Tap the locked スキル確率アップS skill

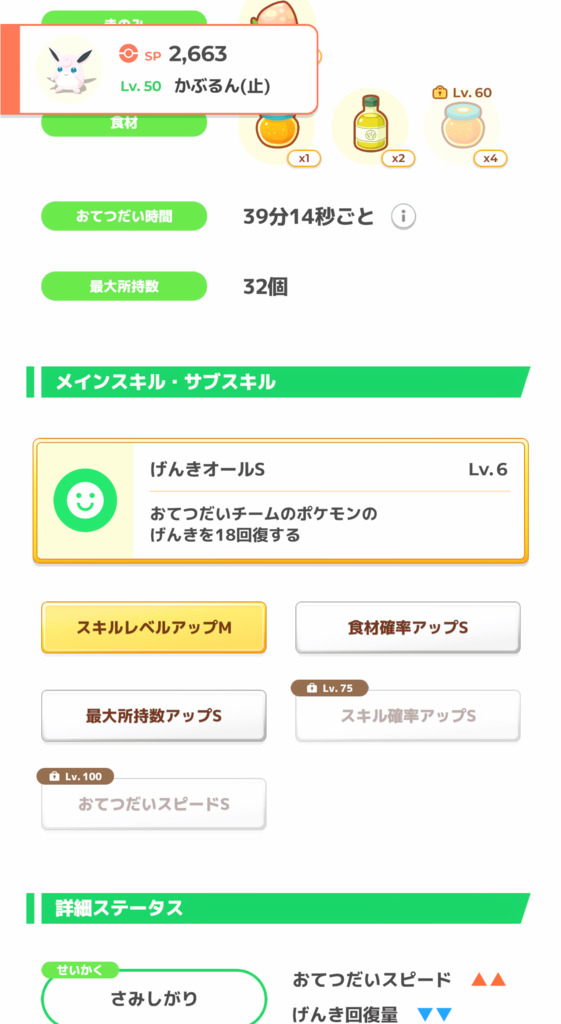click(x=408, y=716)
